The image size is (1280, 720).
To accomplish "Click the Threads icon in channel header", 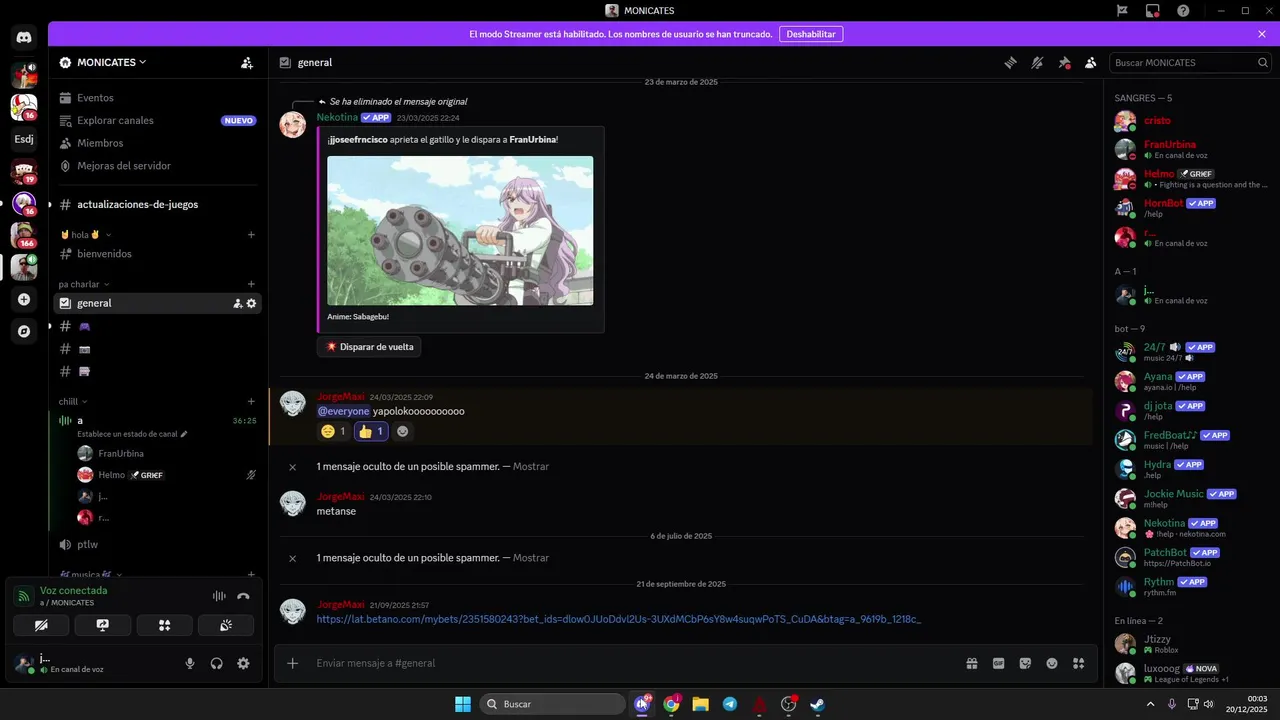I will [1010, 62].
